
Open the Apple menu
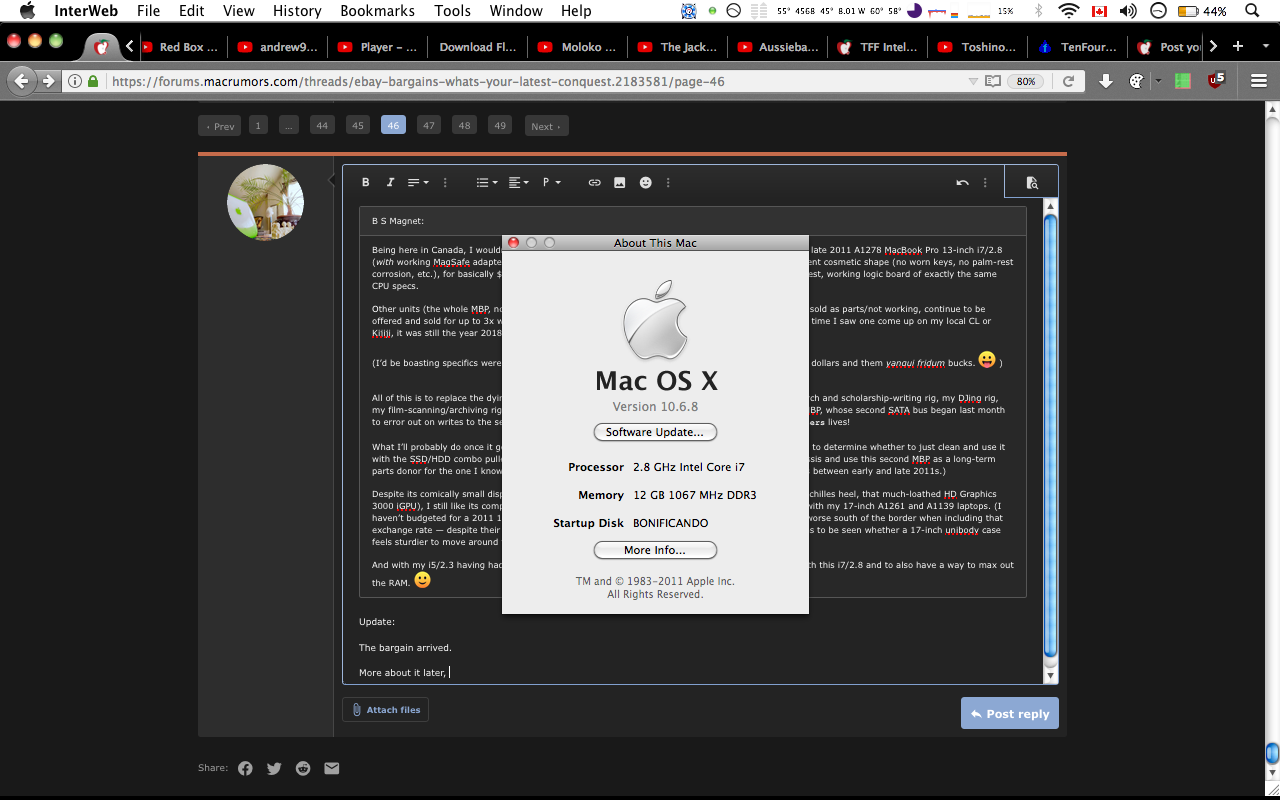(27, 11)
